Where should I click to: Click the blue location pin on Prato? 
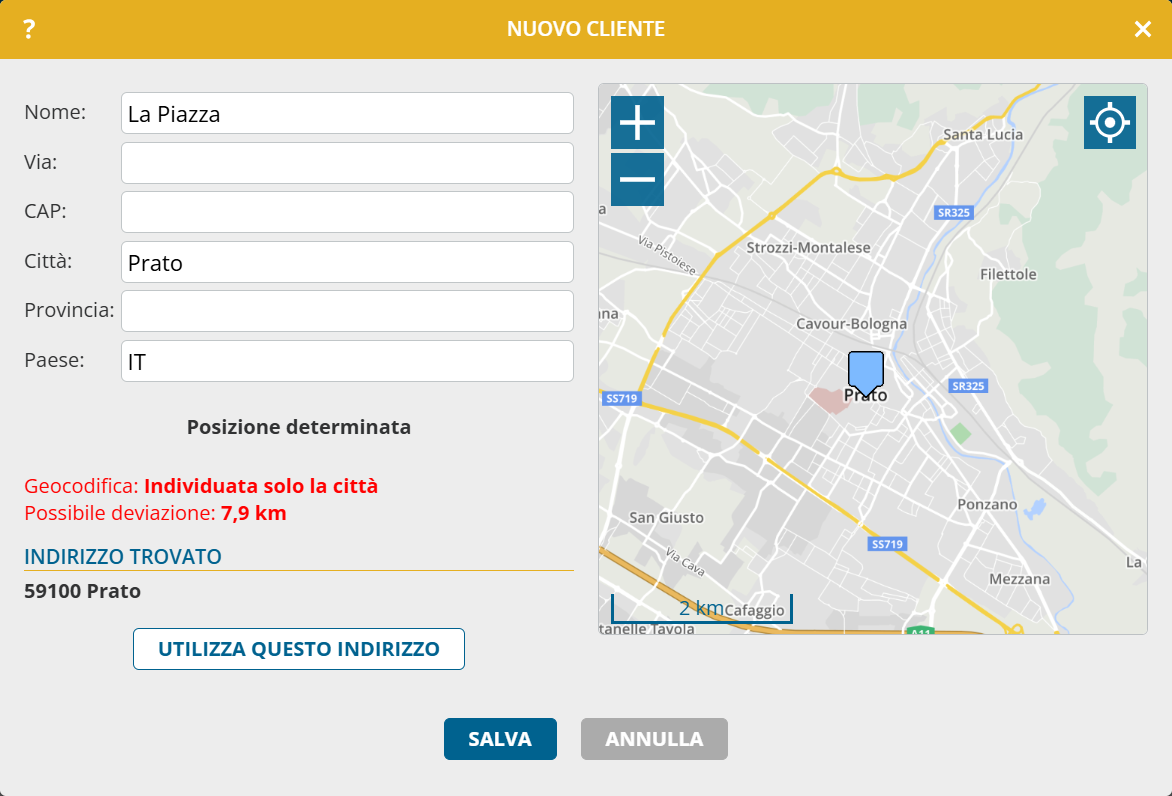tap(865, 372)
